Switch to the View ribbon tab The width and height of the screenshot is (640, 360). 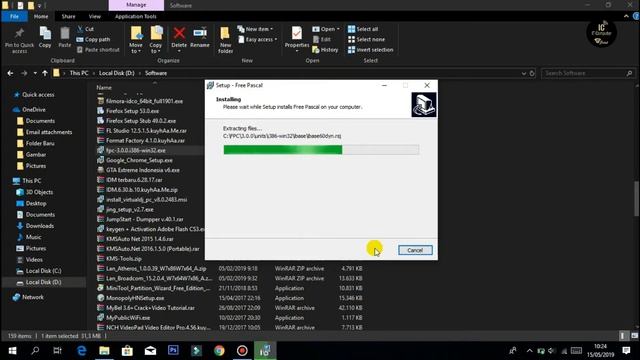click(x=95, y=16)
